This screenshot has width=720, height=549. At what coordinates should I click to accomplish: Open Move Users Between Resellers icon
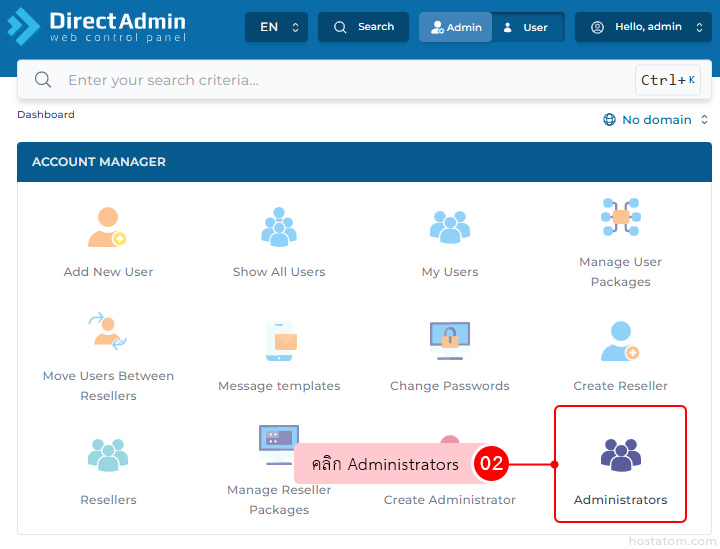(107, 331)
